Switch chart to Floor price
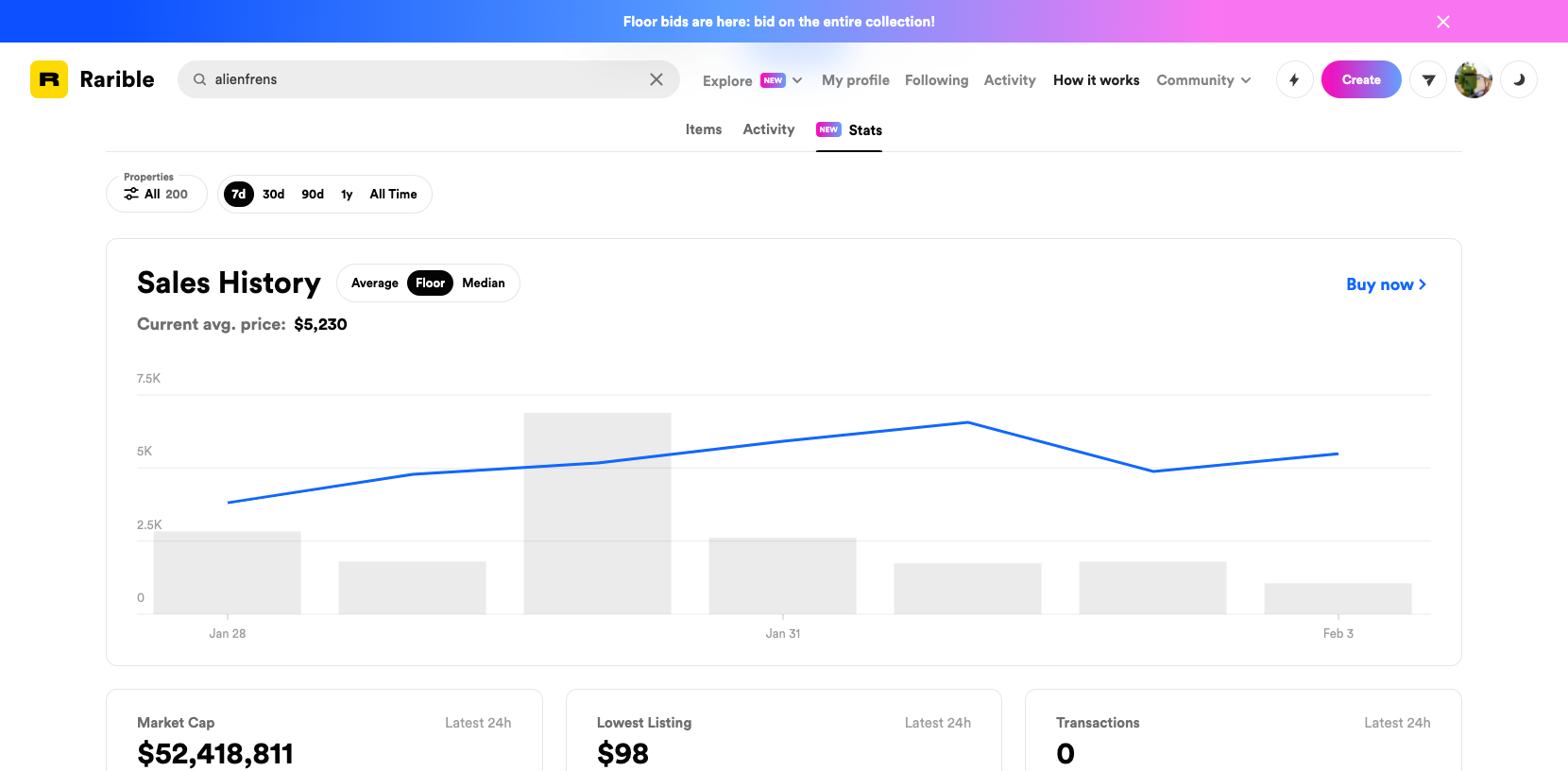 [x=430, y=283]
